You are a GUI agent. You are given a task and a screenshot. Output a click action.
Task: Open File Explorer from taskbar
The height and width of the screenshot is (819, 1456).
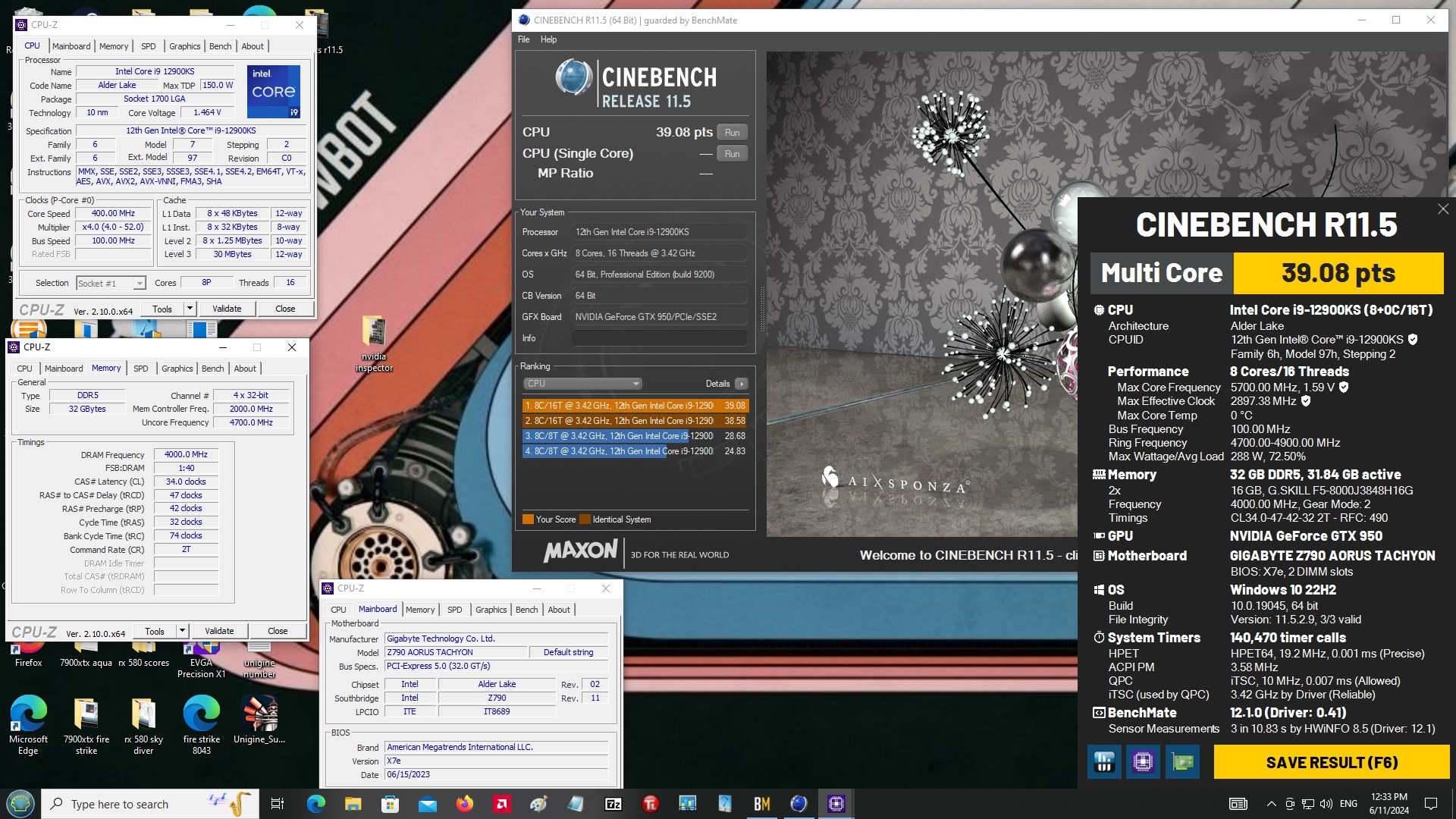click(353, 804)
